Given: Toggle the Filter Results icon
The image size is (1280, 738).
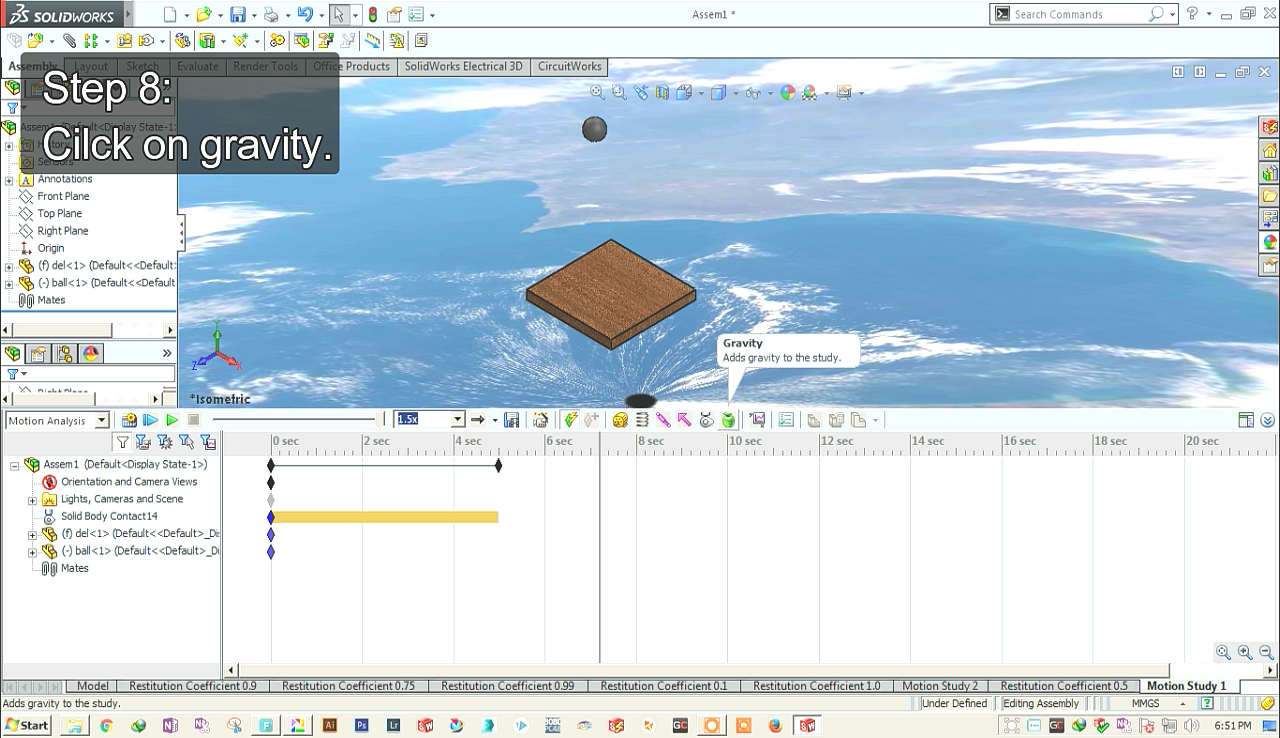Looking at the screenshot, I should click(208, 441).
